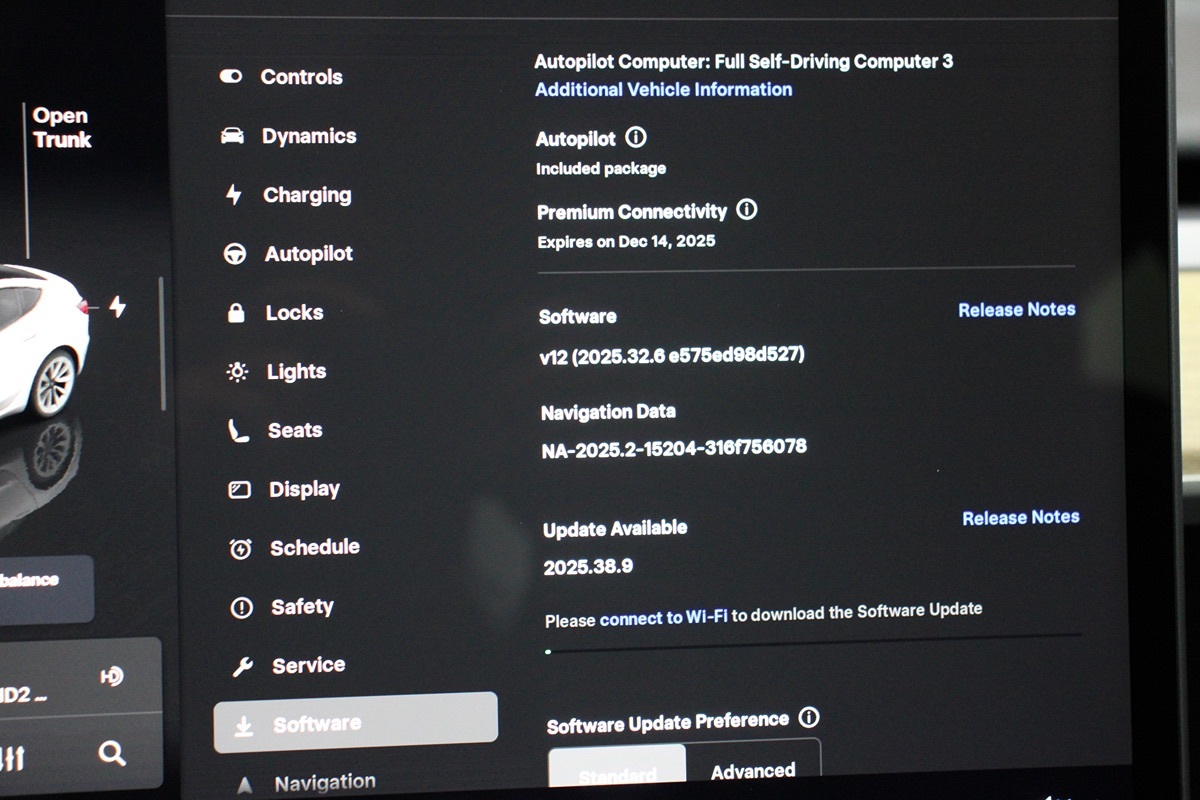Select the Standard update preference

(x=617, y=773)
